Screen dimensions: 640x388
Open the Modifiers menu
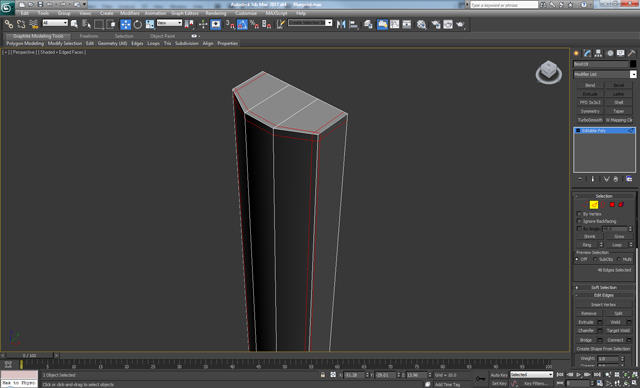[130, 13]
